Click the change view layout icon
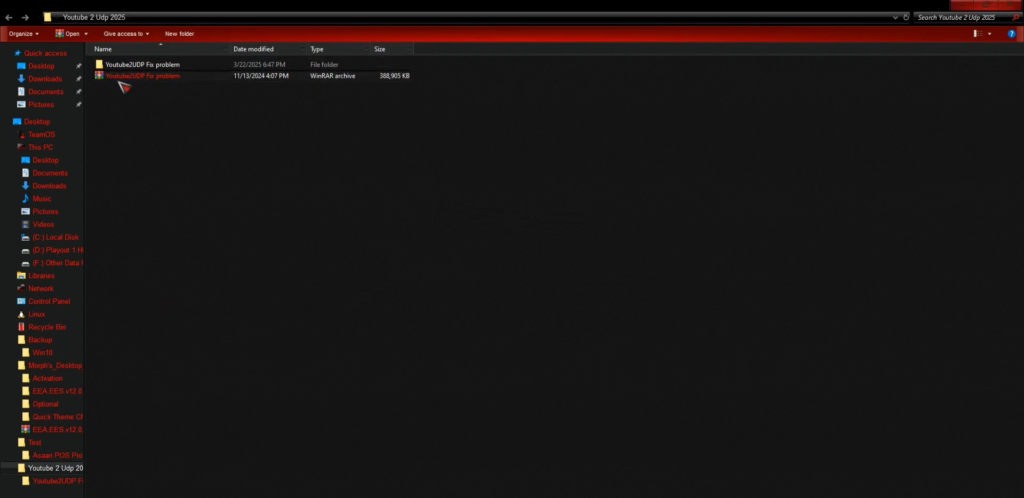1024x498 pixels. [x=978, y=33]
